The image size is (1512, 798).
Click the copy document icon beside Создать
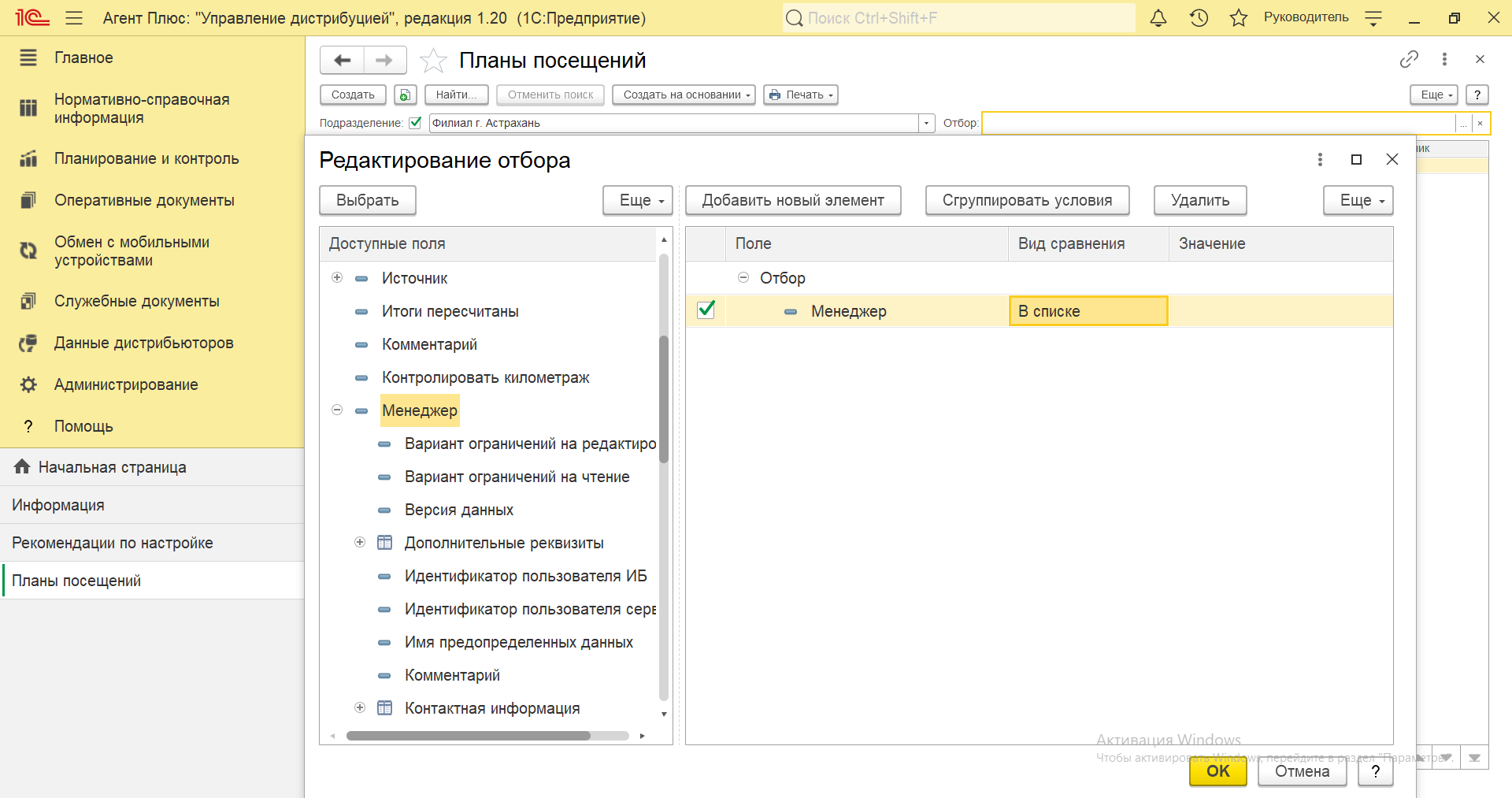(405, 95)
